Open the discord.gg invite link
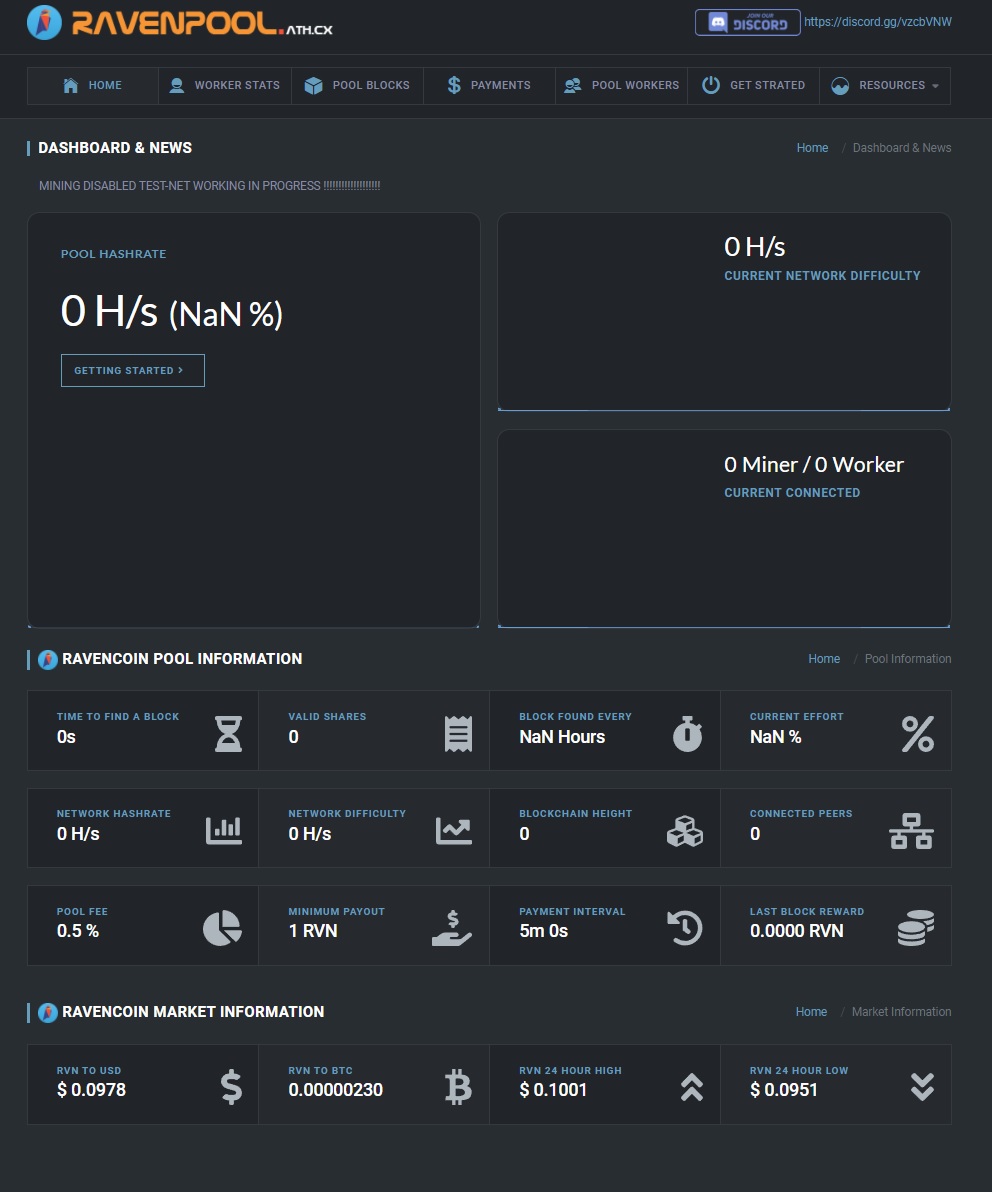Screen dimensions: 992x1192 [x=877, y=21]
